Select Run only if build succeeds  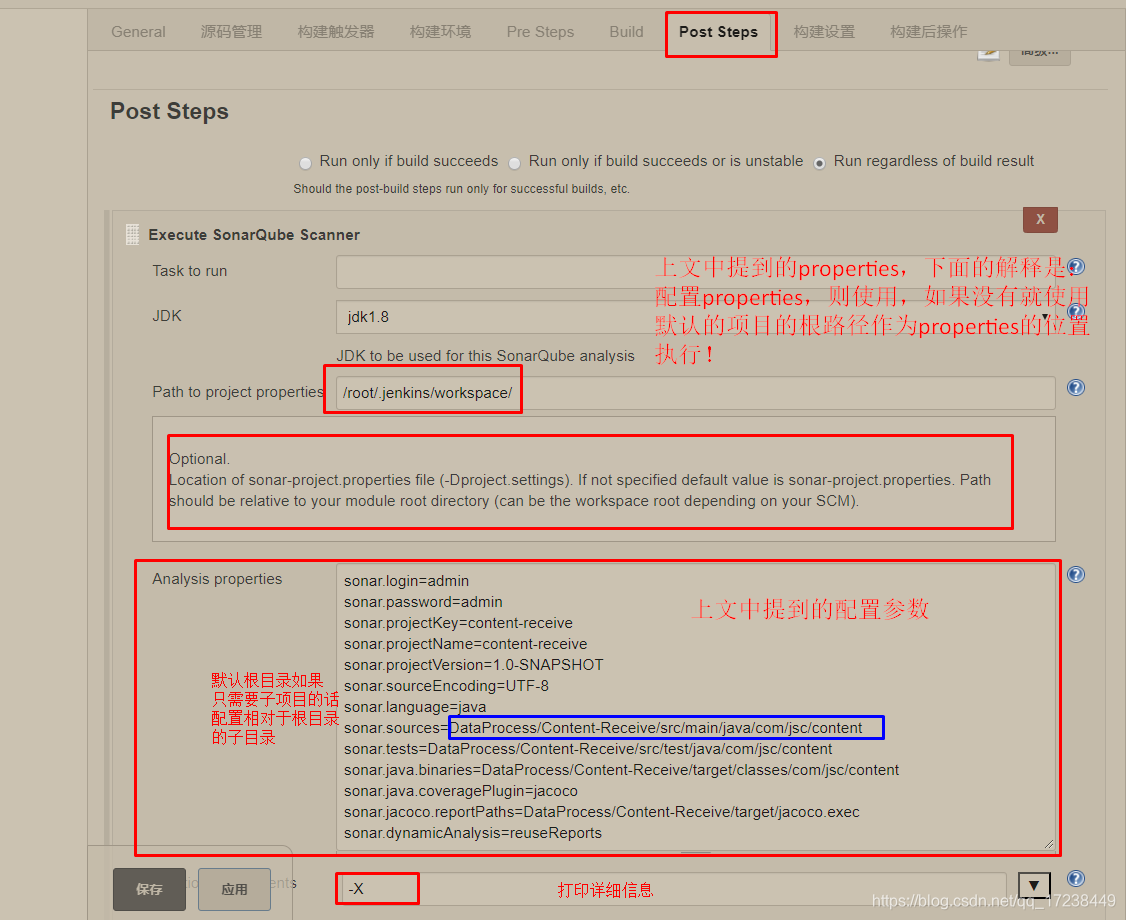coord(305,163)
